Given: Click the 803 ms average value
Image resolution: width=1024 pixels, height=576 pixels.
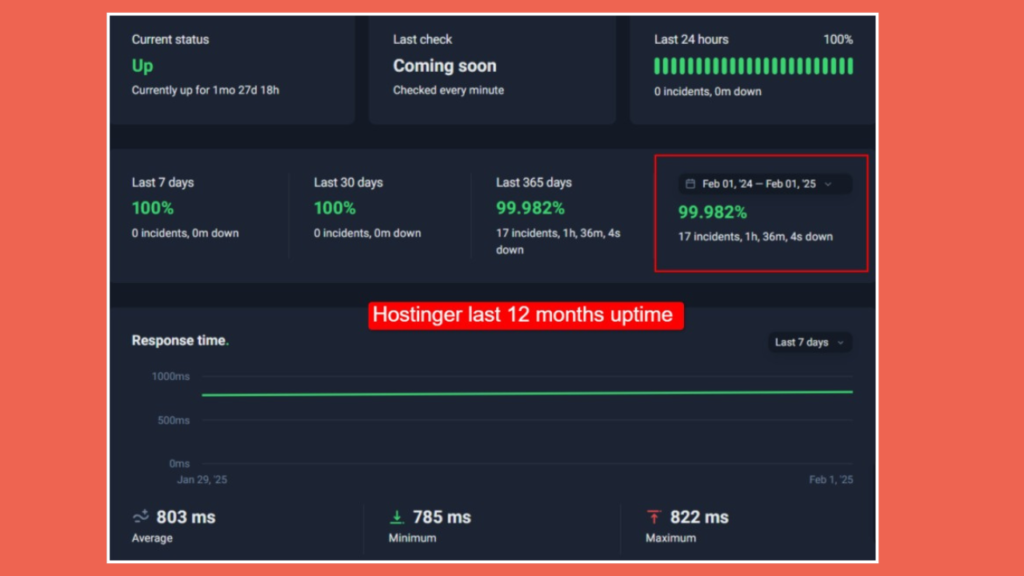Looking at the screenshot, I should click(186, 517).
